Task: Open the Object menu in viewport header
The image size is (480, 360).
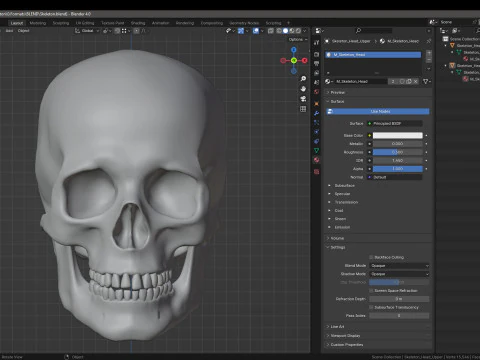Action: point(23,31)
